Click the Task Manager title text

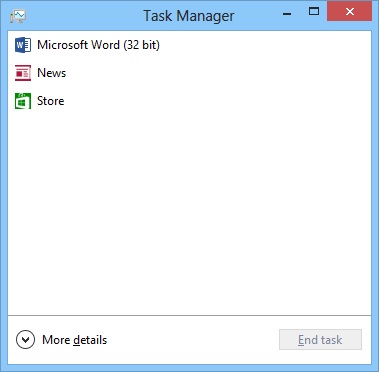click(189, 16)
